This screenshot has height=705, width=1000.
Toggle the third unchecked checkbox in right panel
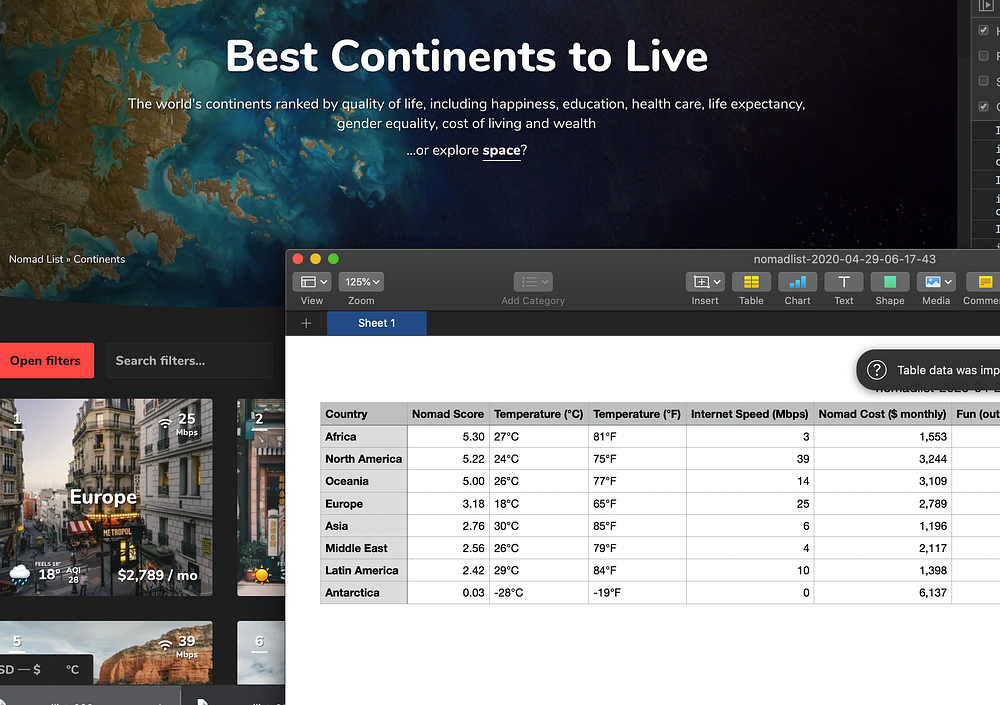983,80
